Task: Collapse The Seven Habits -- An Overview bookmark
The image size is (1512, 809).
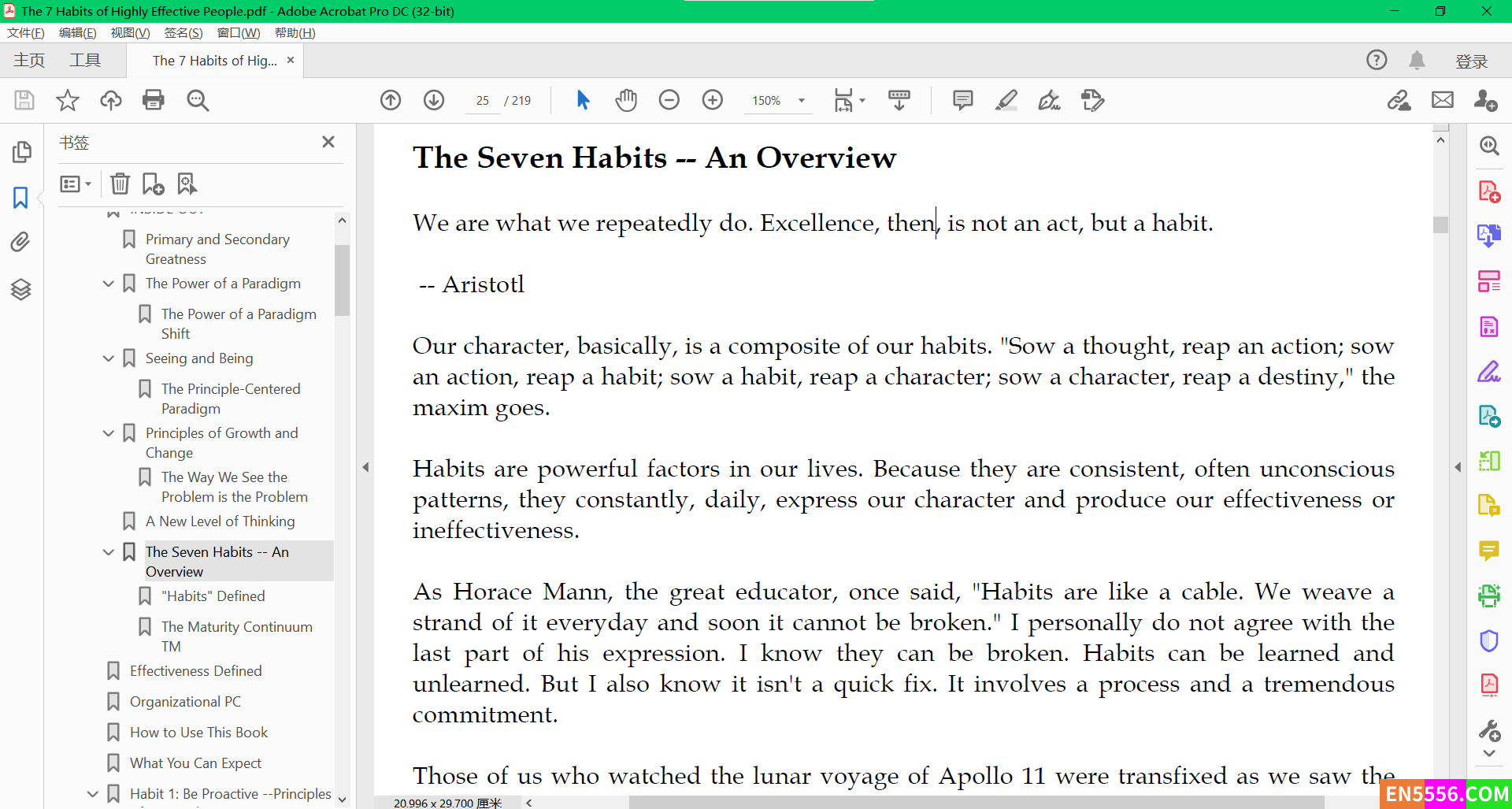Action: [109, 552]
